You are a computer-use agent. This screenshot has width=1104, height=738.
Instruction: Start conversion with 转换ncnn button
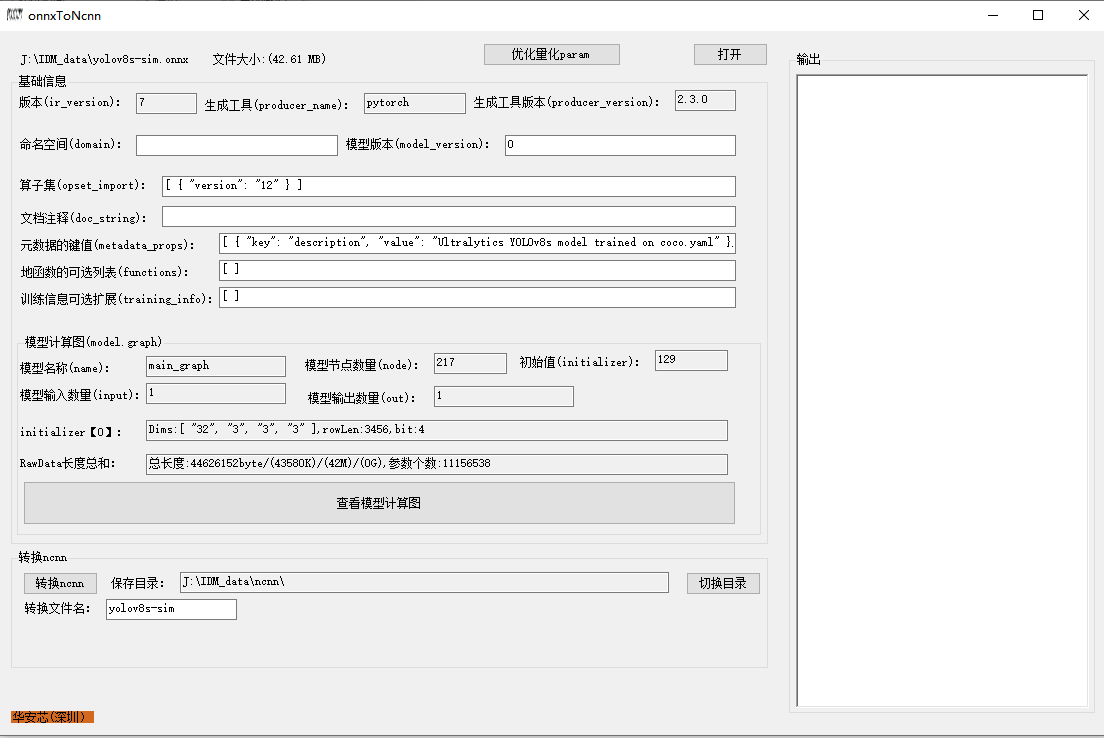pyautogui.click(x=60, y=583)
